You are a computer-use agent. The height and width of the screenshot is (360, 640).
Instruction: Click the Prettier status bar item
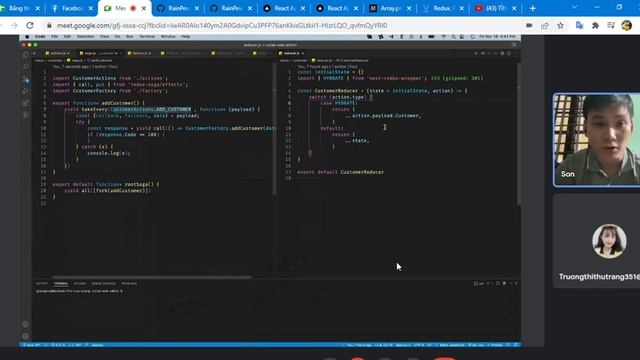(497, 345)
